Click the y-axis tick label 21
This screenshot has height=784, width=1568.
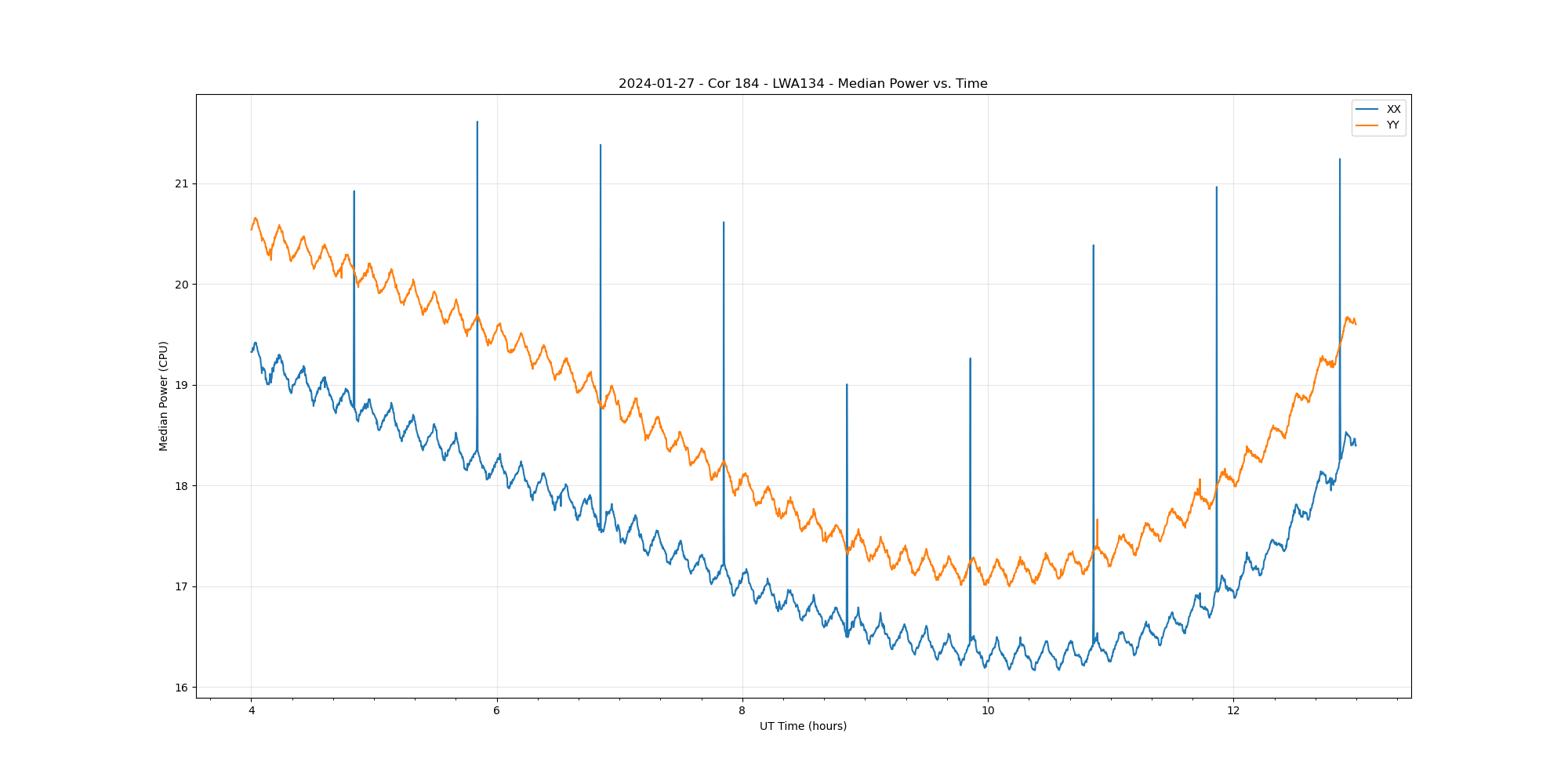point(182,184)
